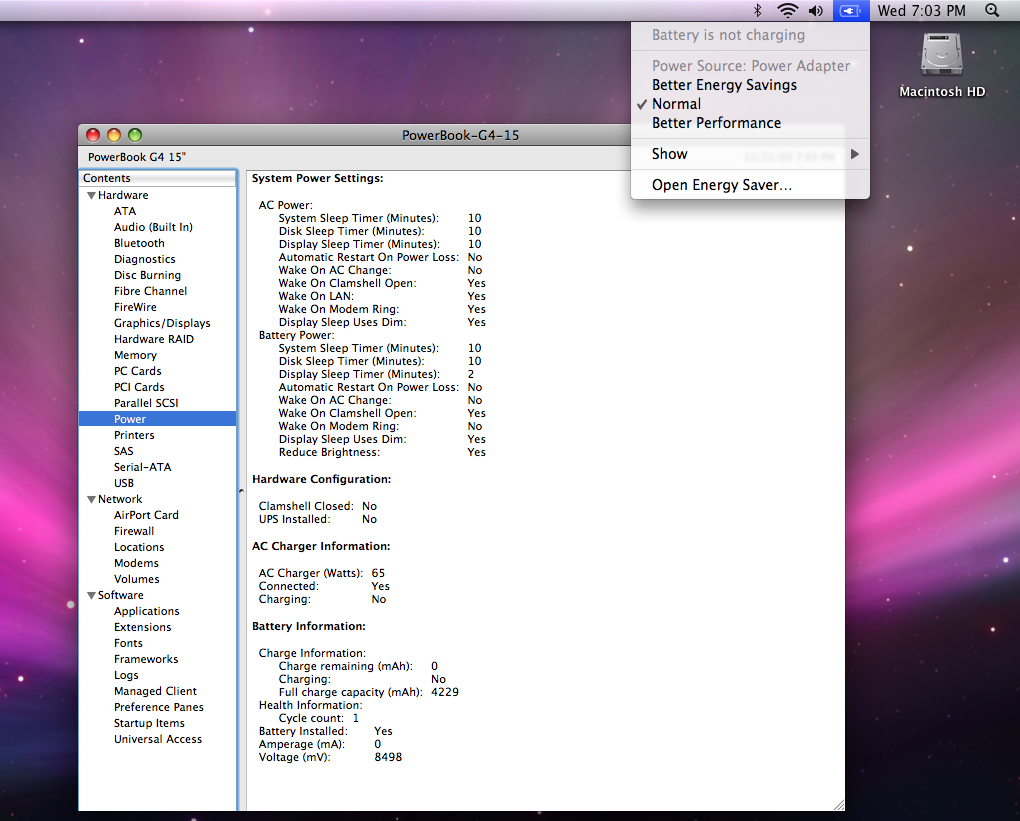The height and width of the screenshot is (821, 1020).
Task: Open Managed Client entry
Action: click(157, 692)
